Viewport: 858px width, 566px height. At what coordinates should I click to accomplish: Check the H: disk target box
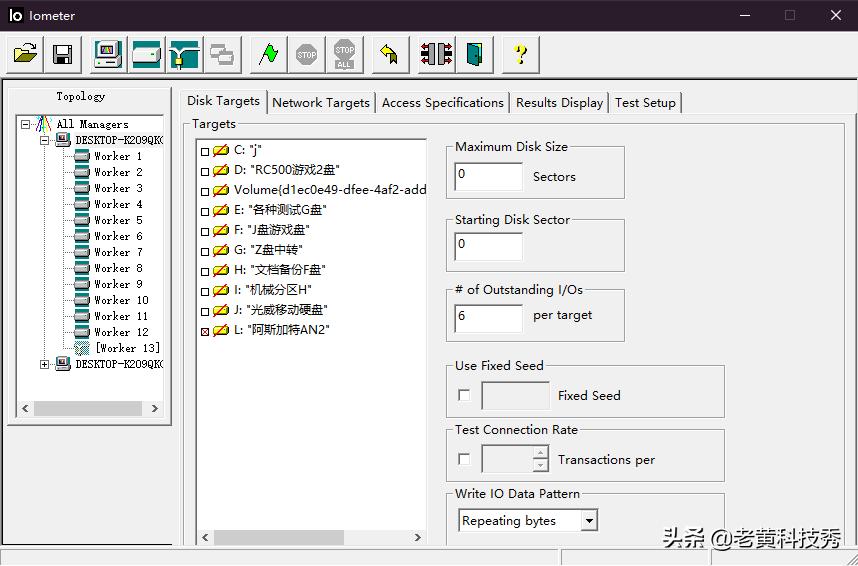[x=205, y=272]
